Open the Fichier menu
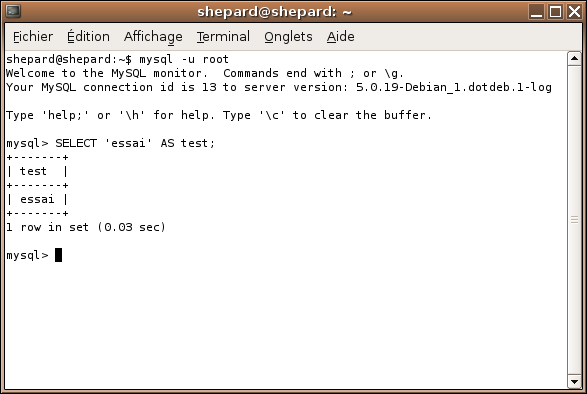This screenshot has height=394, width=587. (33, 37)
